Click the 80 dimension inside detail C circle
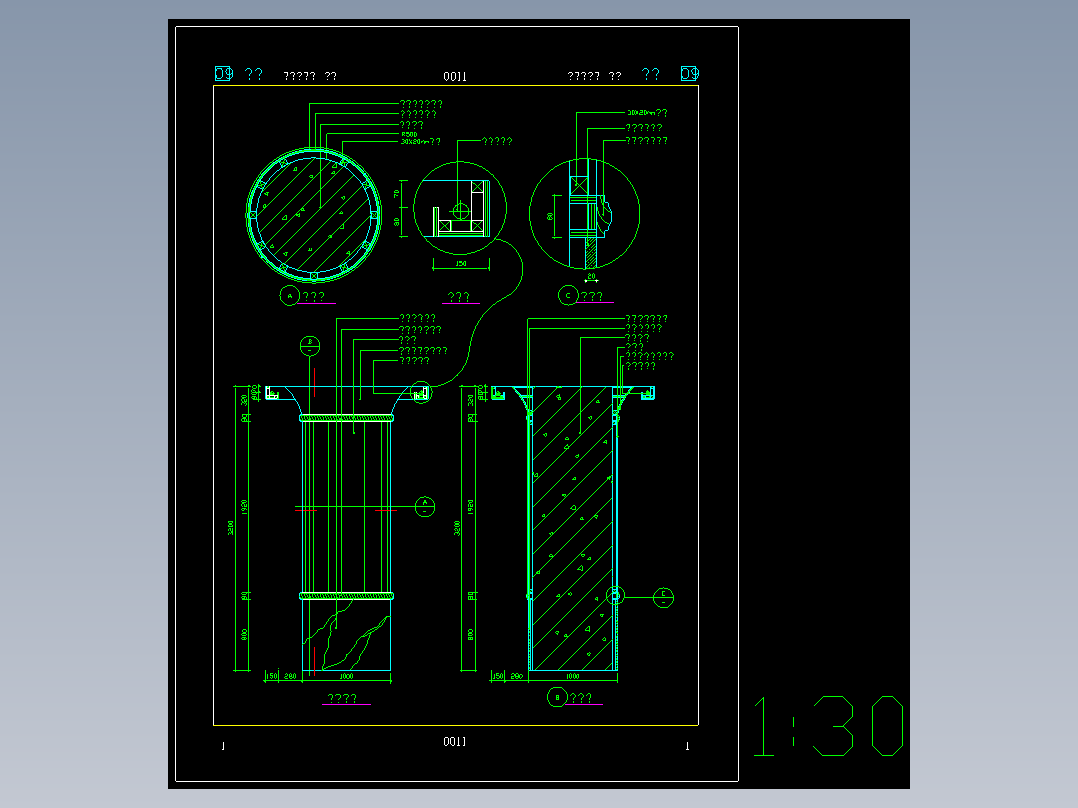The image size is (1078, 808). (550, 216)
